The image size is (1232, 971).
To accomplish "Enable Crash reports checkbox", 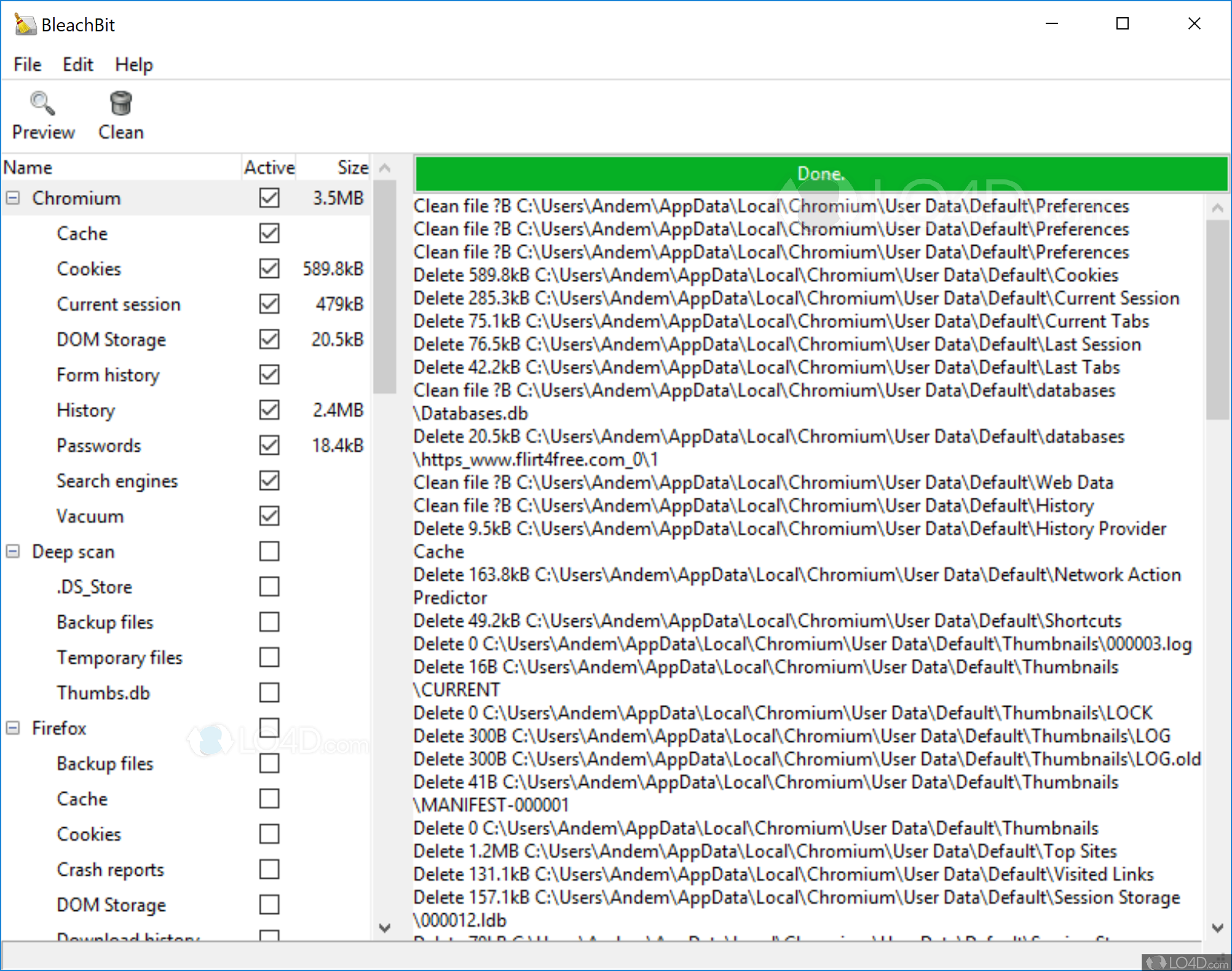I will (269, 870).
